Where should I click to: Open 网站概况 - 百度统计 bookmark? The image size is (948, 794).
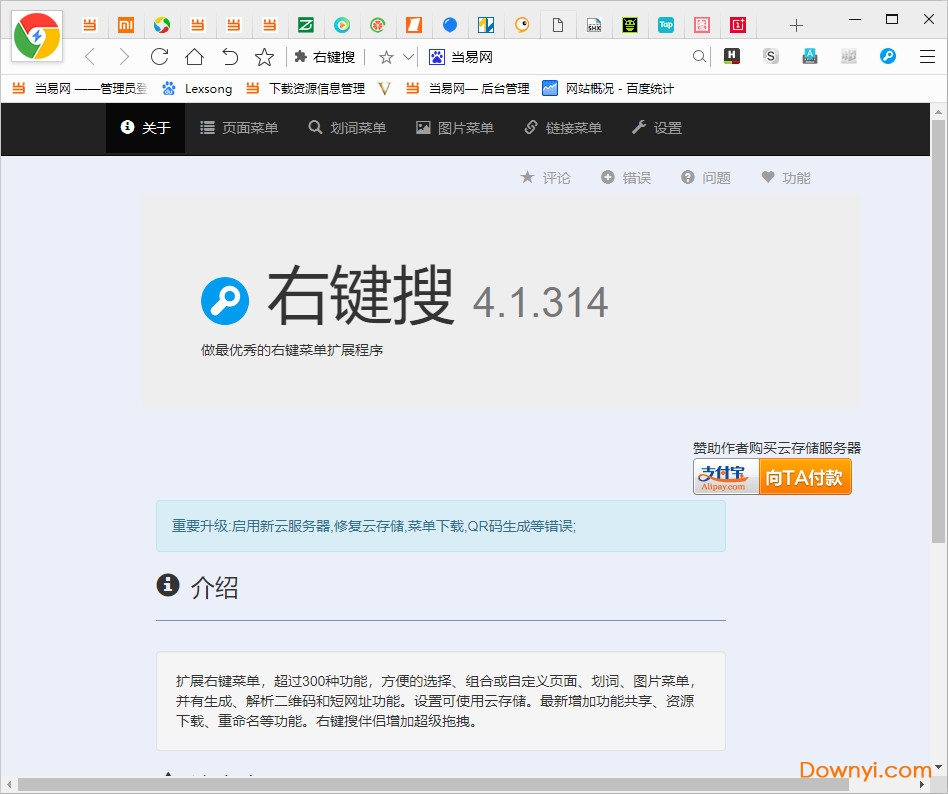pyautogui.click(x=608, y=89)
